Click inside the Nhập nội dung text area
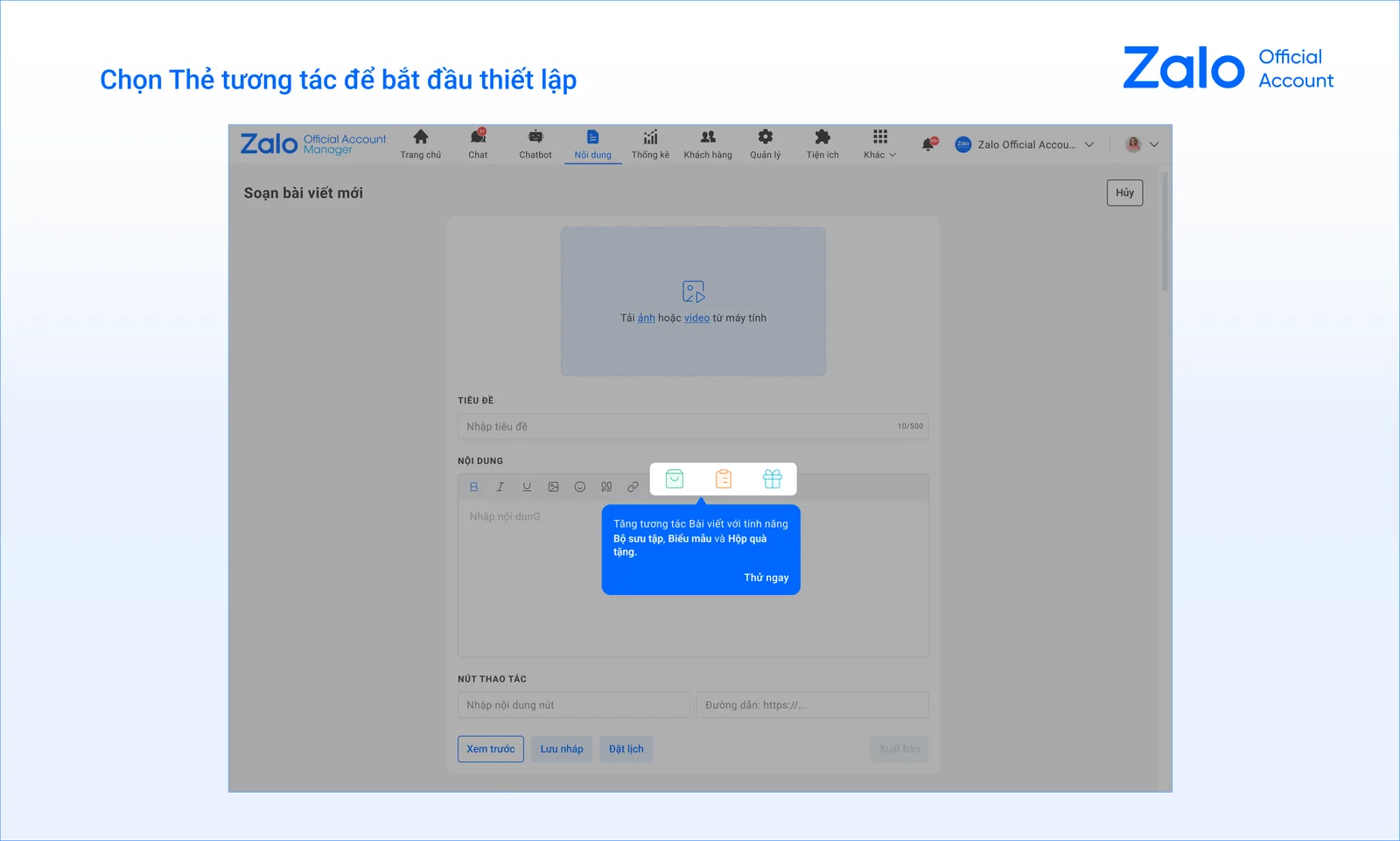The height and width of the screenshot is (841, 1400). [693, 578]
